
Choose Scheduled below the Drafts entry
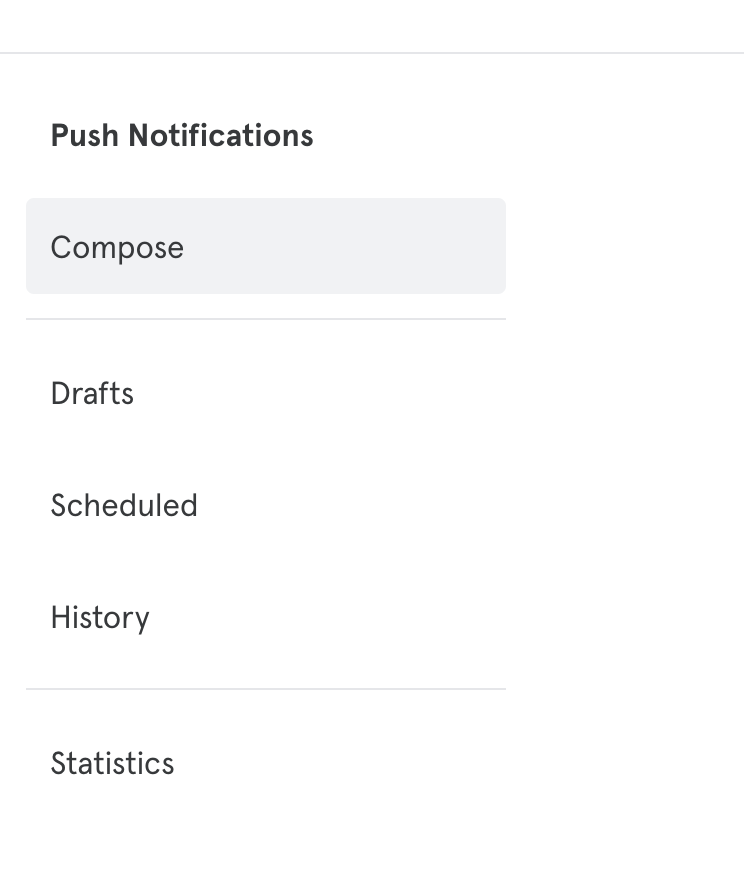[124, 505]
